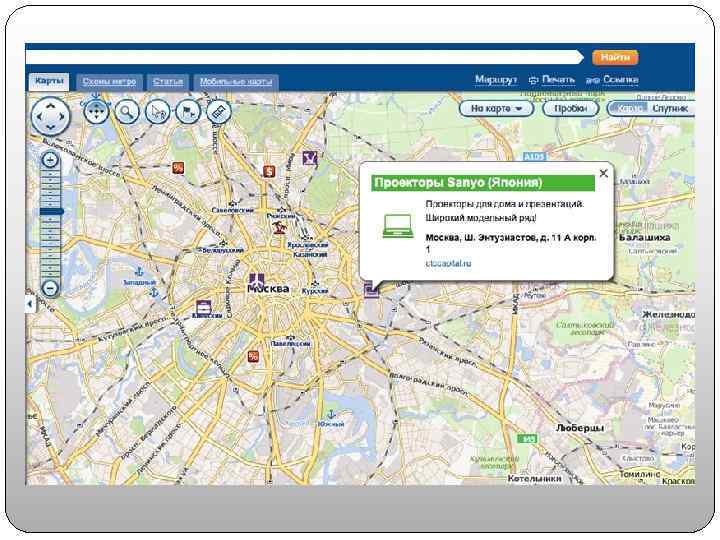Click the Балашиха city label

pyautogui.click(x=644, y=237)
